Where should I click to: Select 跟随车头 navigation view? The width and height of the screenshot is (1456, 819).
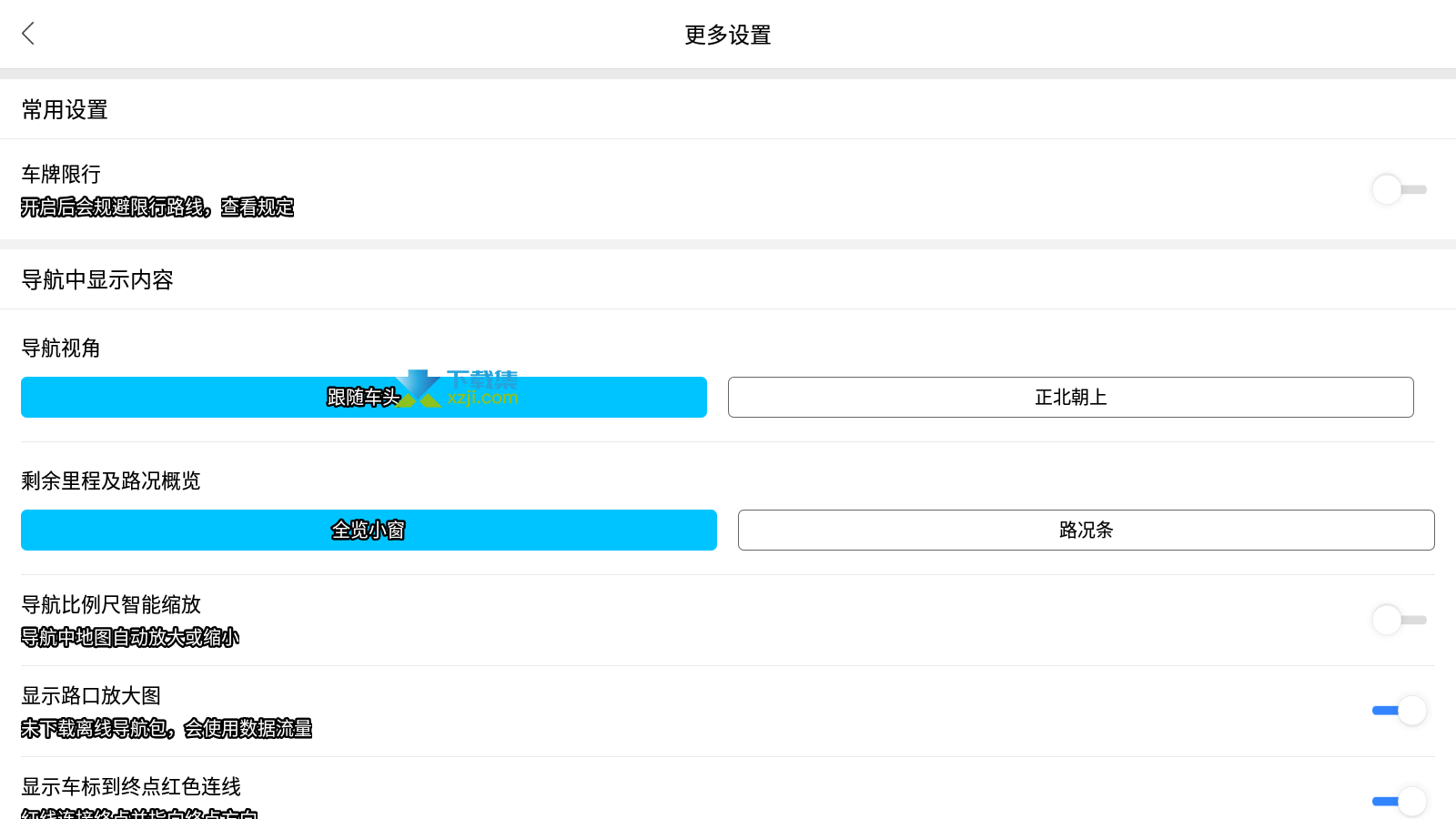pos(364,397)
